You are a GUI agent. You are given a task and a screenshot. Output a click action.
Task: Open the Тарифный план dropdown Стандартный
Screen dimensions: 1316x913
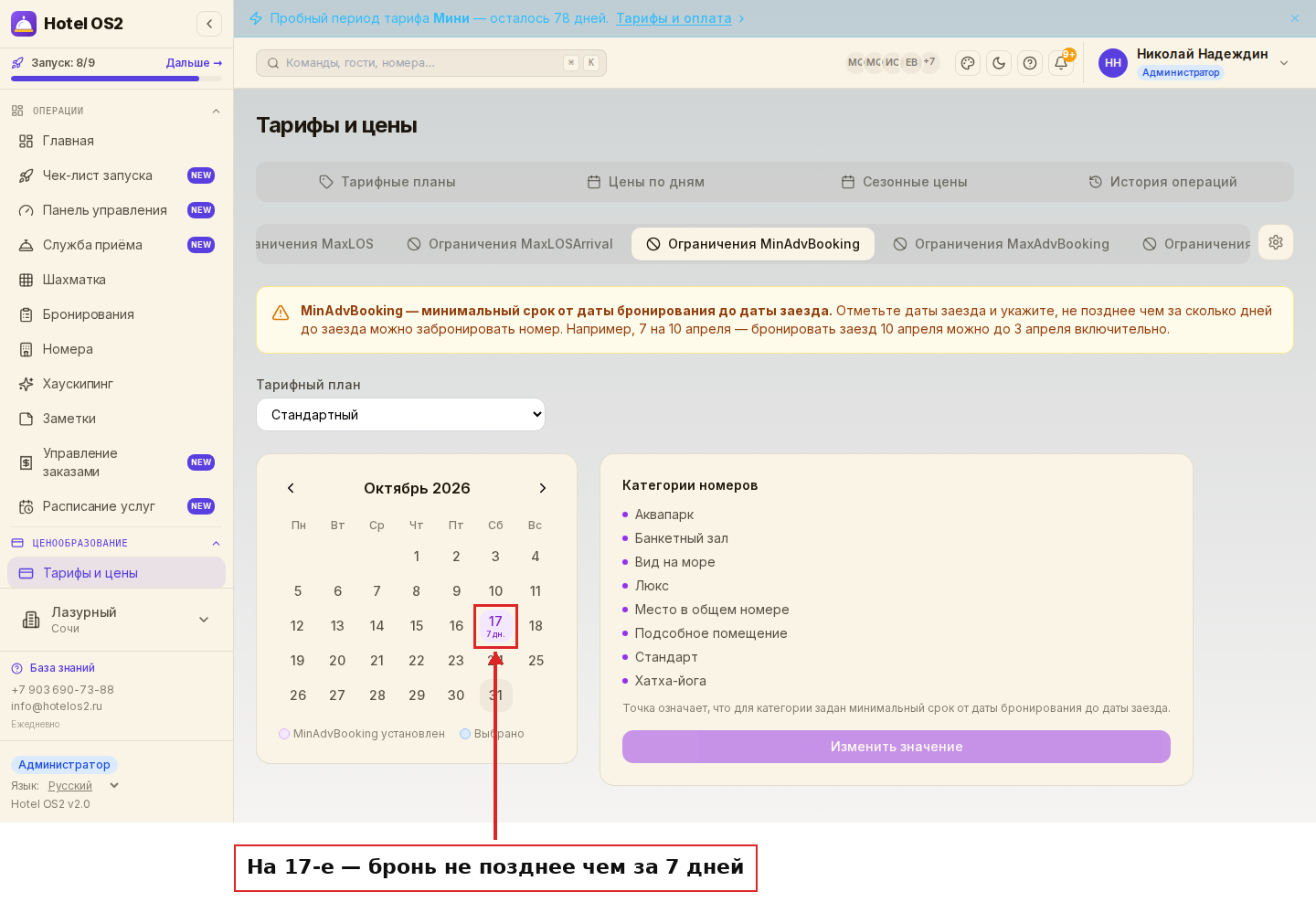coord(400,415)
